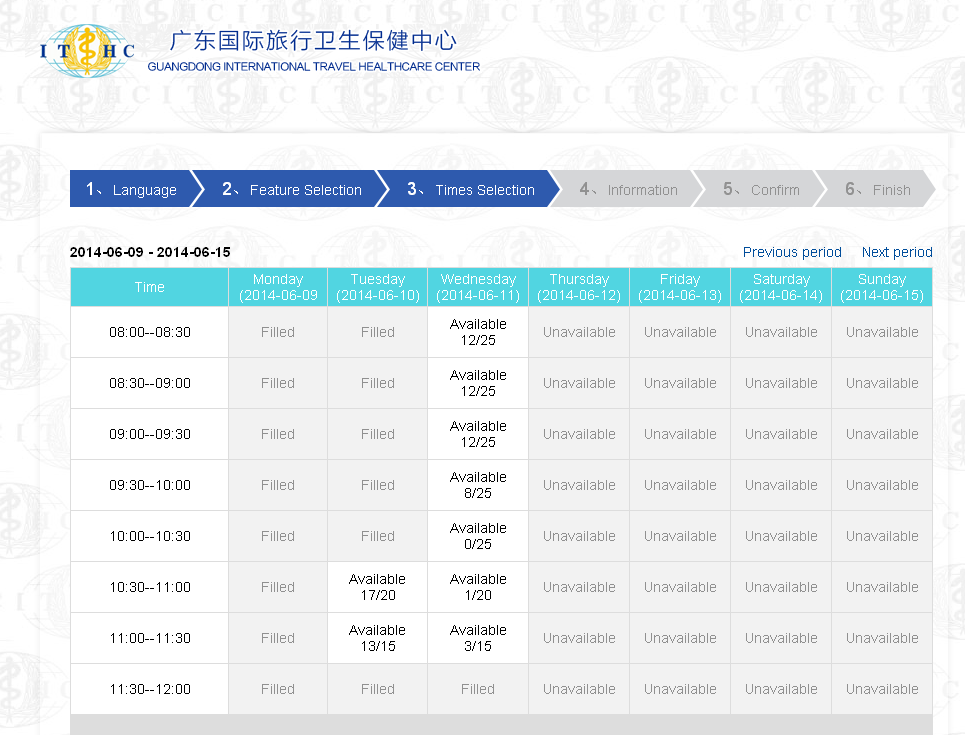This screenshot has height=735, width=965.
Task: Open step 6 Finish
Action: click(878, 189)
